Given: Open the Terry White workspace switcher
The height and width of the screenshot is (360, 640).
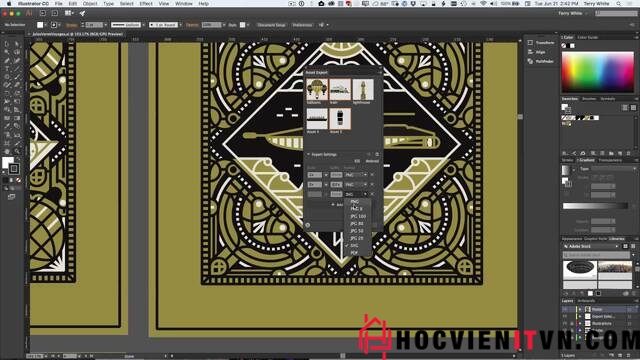Looking at the screenshot, I should (573, 13).
